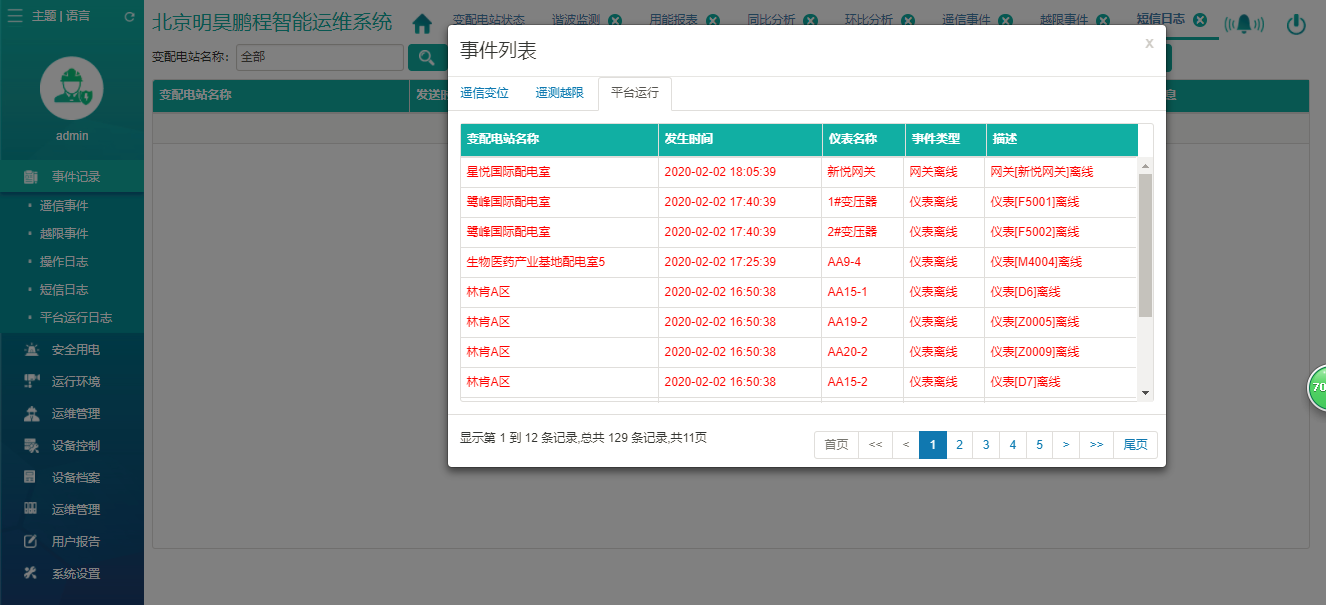1326x605 pixels.
Task: Switch to the 遥信变位 tab
Action: click(485, 93)
